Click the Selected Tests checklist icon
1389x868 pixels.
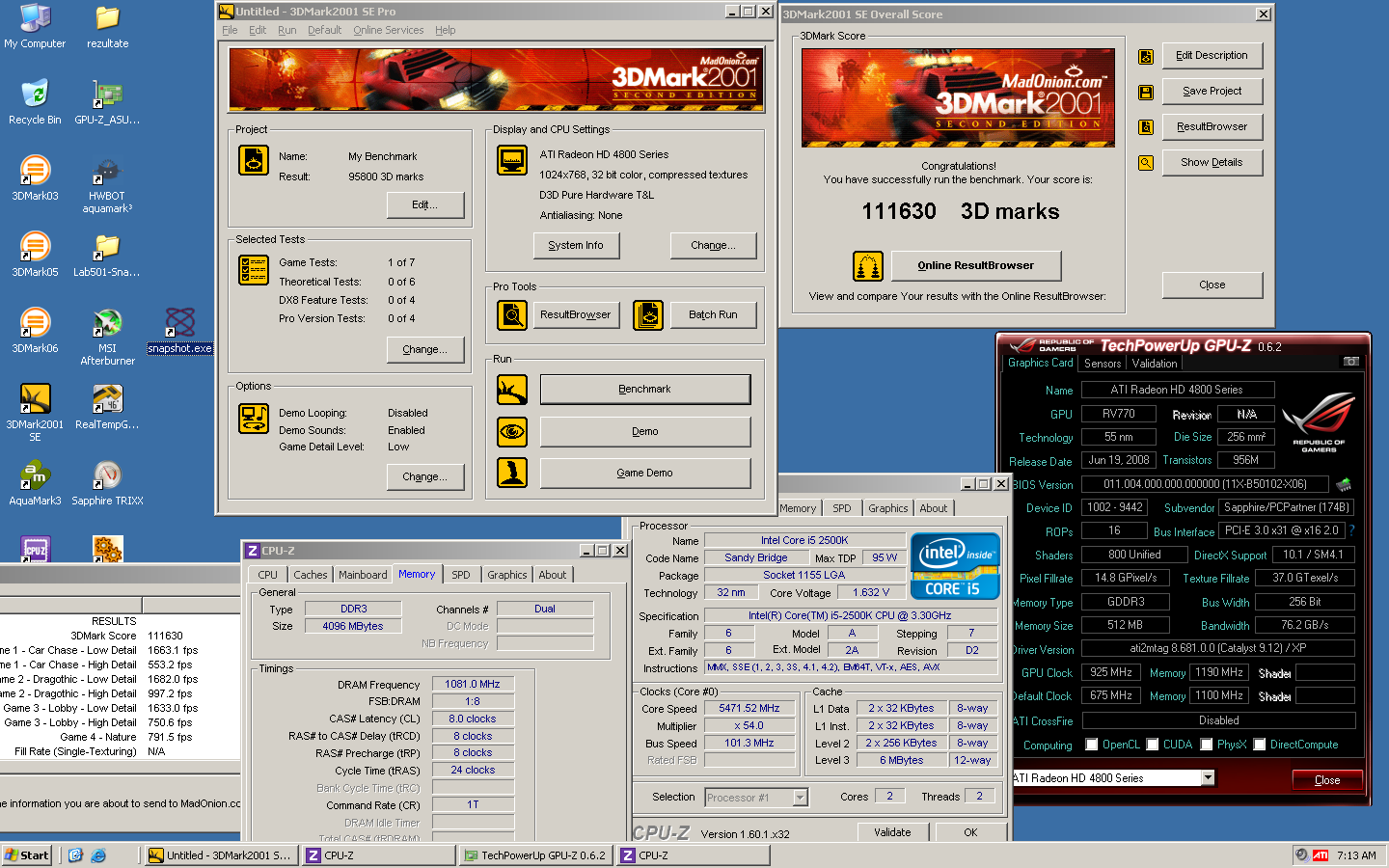(254, 270)
